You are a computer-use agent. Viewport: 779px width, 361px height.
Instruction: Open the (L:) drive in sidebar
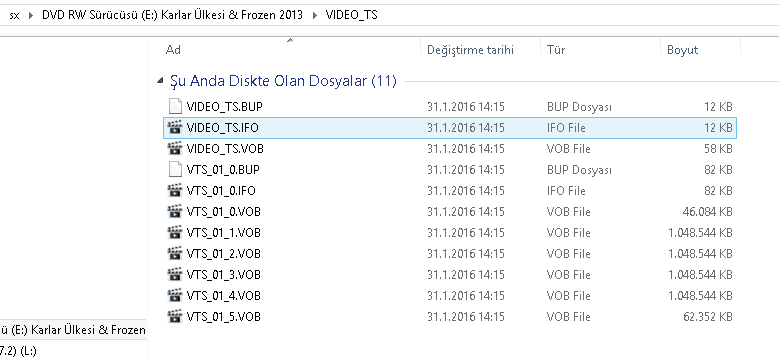(x=18, y=351)
